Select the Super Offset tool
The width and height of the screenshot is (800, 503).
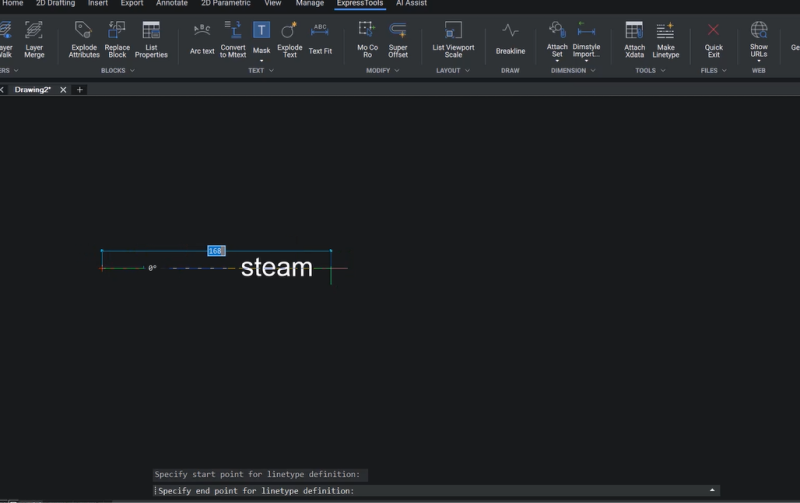398,40
